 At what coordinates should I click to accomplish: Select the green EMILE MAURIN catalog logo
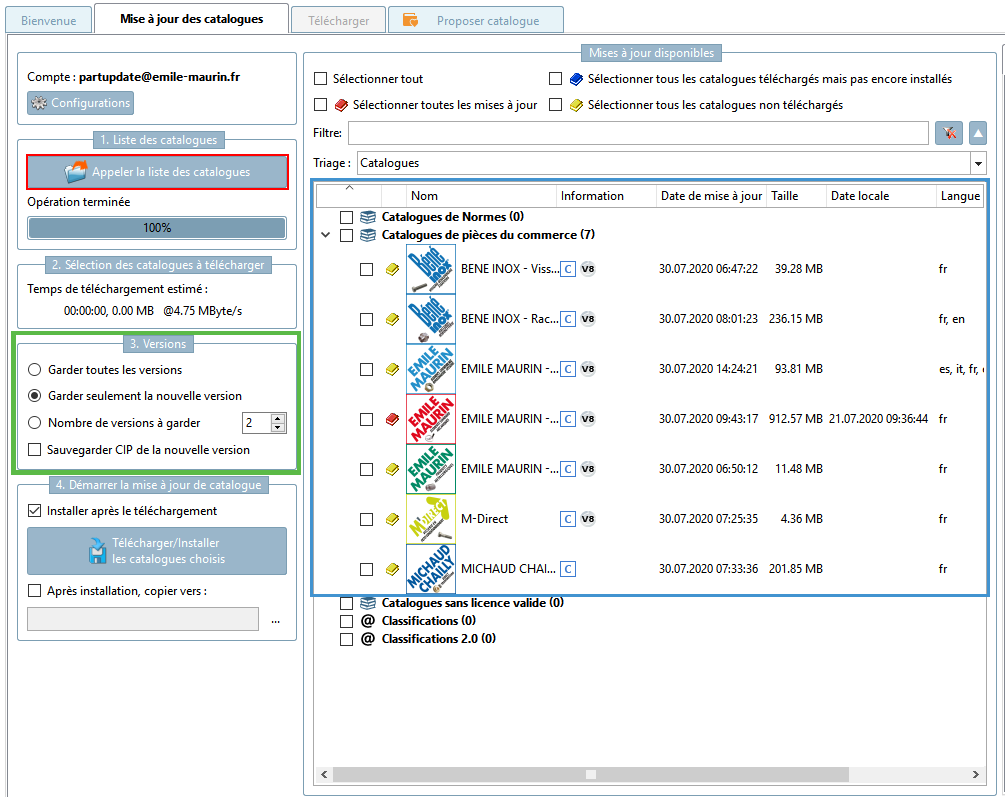click(x=431, y=469)
